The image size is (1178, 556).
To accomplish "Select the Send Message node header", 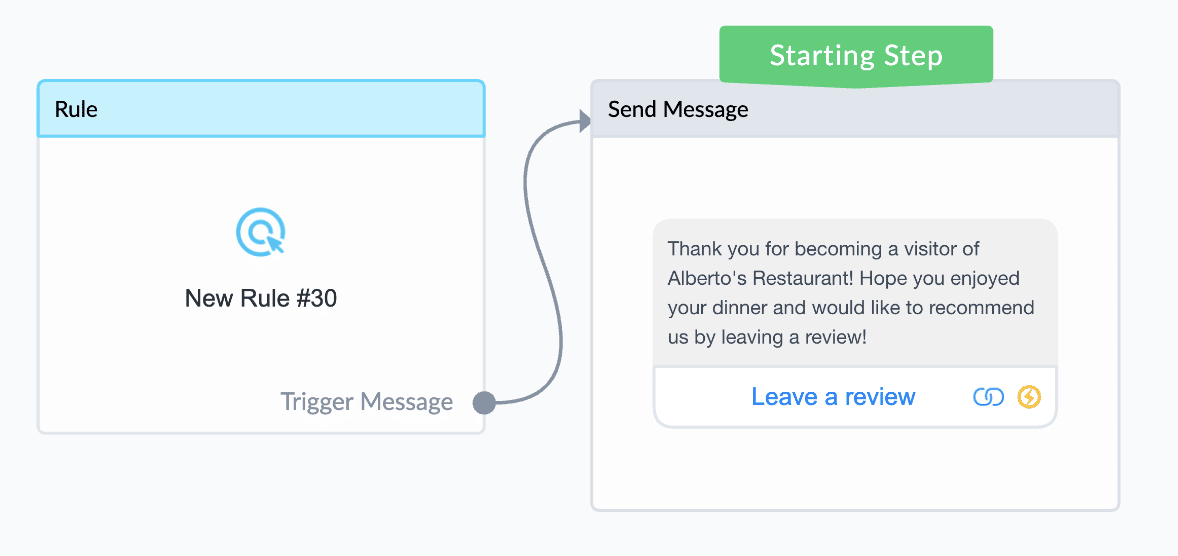I will pyautogui.click(x=855, y=110).
